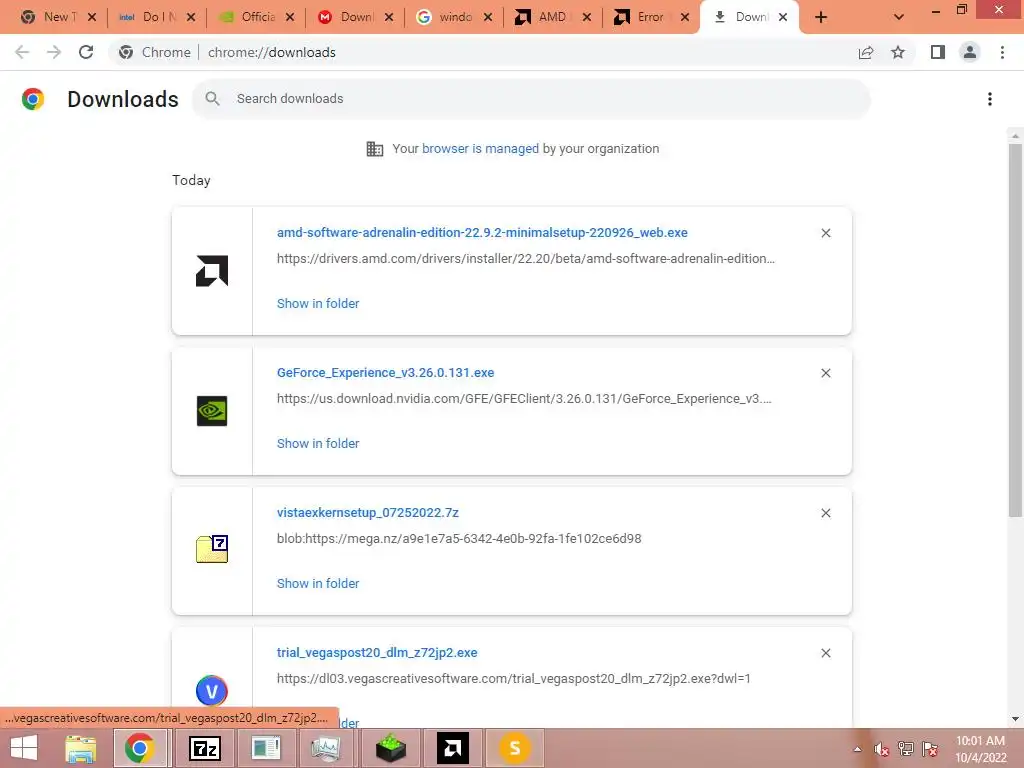Viewport: 1024px width, 768px height.
Task: Open the clock showing 10:01 AM
Action: [980, 749]
